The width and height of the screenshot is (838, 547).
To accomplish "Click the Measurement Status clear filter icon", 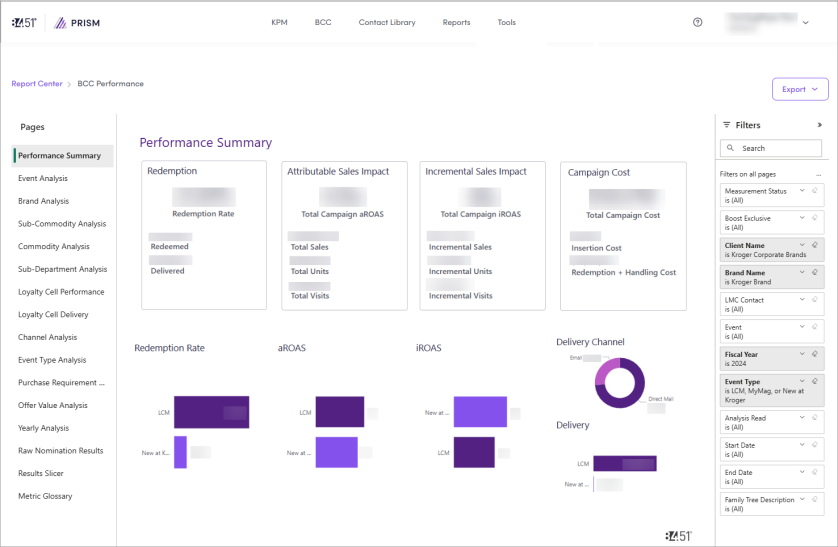I will click(815, 189).
